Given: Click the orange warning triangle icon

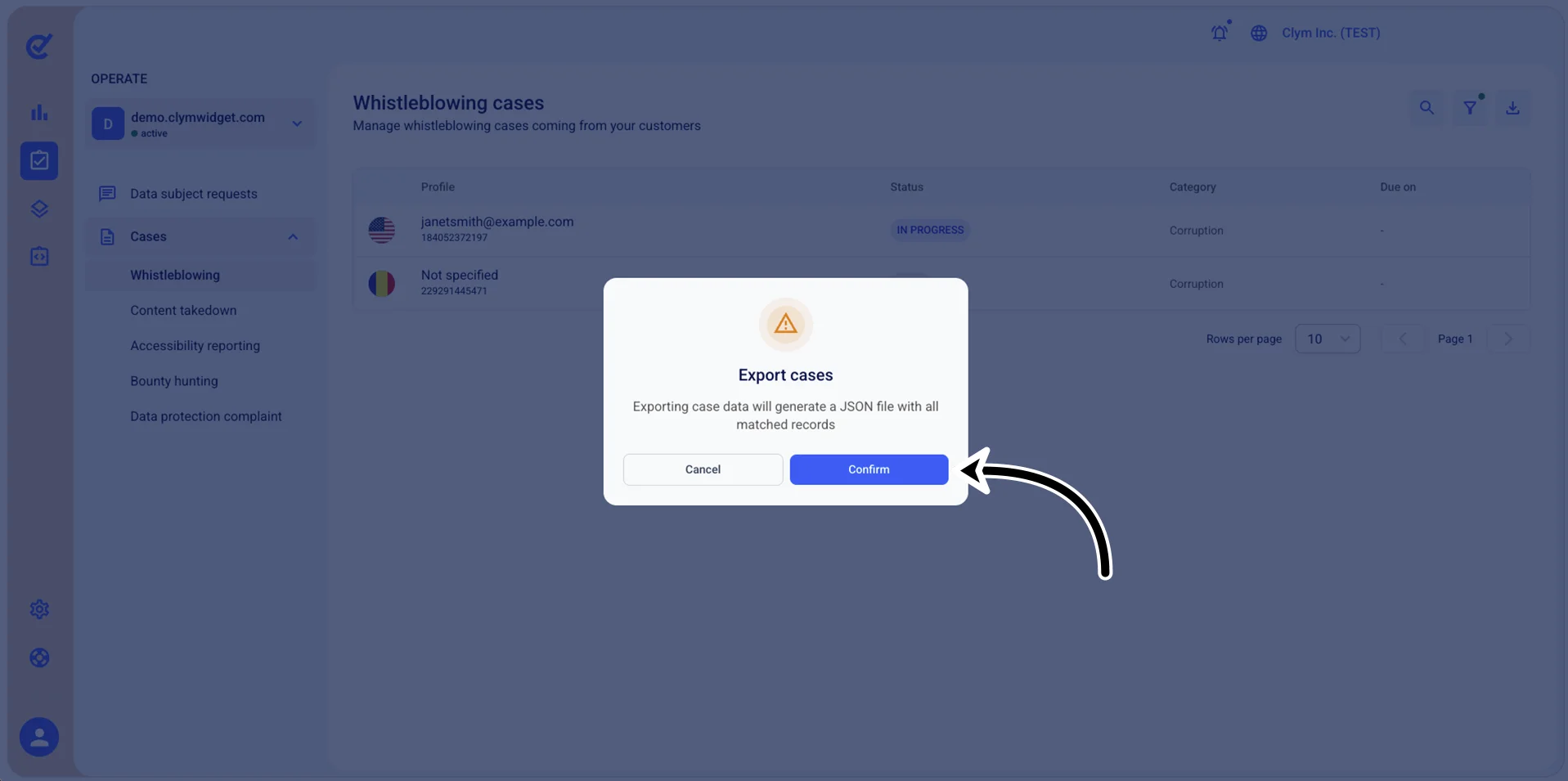Looking at the screenshot, I should click(x=785, y=324).
